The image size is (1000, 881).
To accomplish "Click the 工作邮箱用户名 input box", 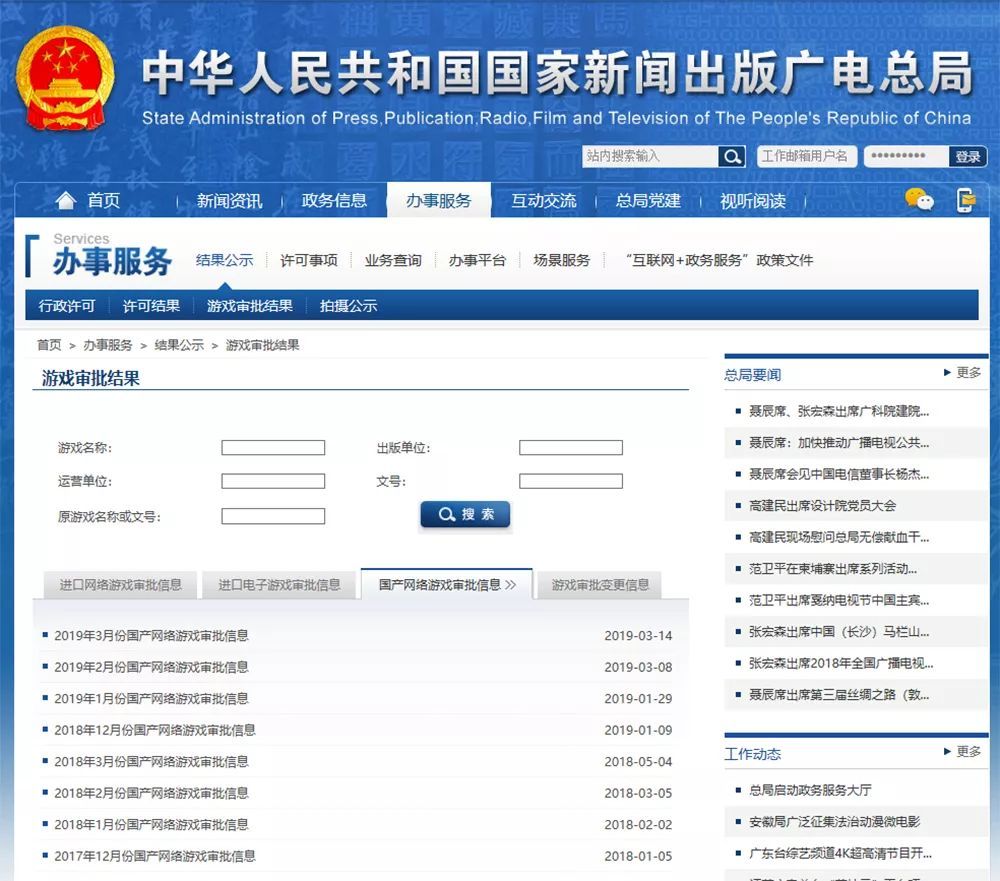I will pos(806,156).
